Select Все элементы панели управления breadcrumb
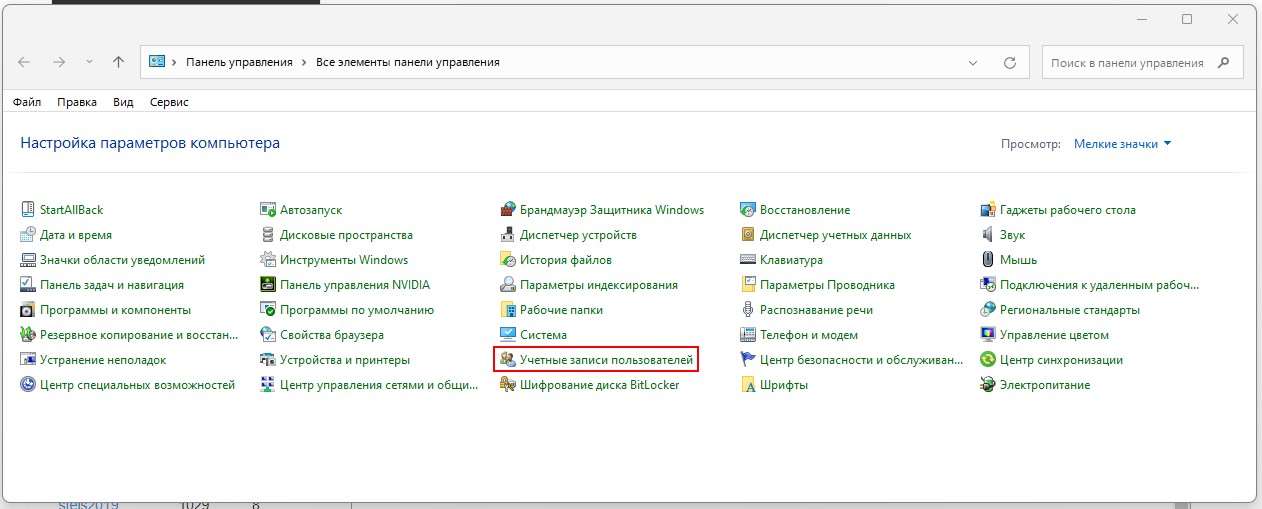Viewport: 1262px width, 509px height. [407, 62]
